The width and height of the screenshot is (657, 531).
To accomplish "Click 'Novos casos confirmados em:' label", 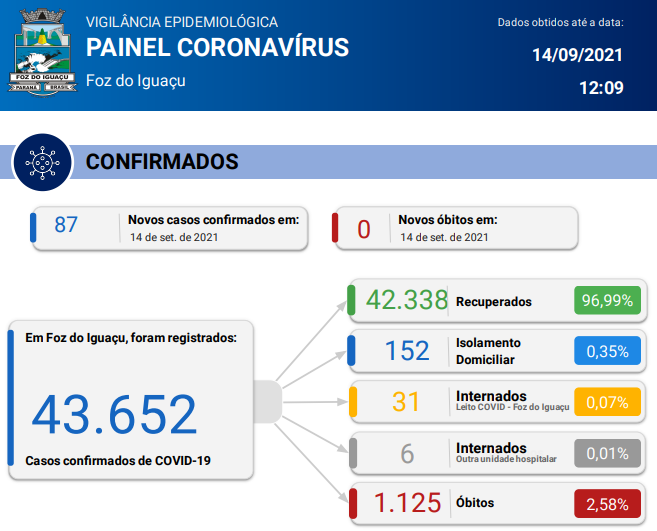I will click(x=214, y=220).
